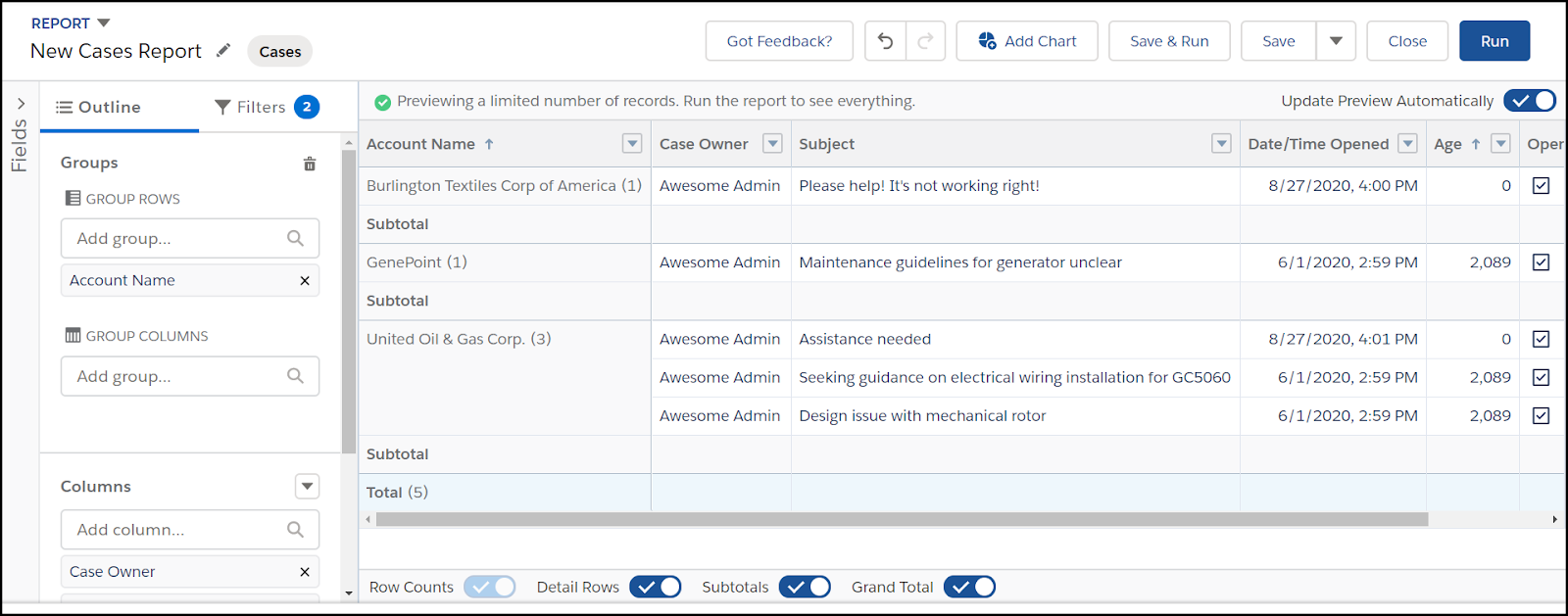Click search icon in group rows field
The image size is (1568, 616).
coord(295,238)
